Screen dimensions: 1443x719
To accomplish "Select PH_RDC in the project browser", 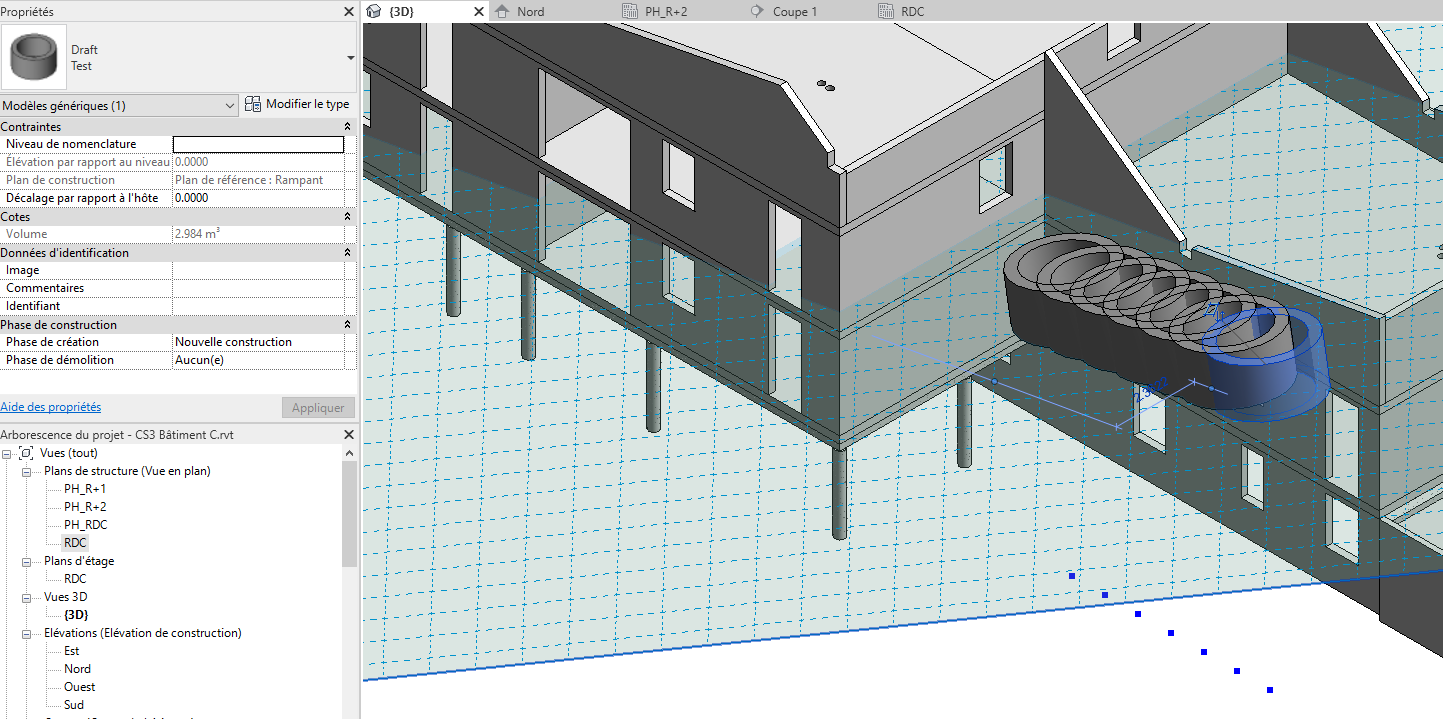I will pyautogui.click(x=85, y=525).
